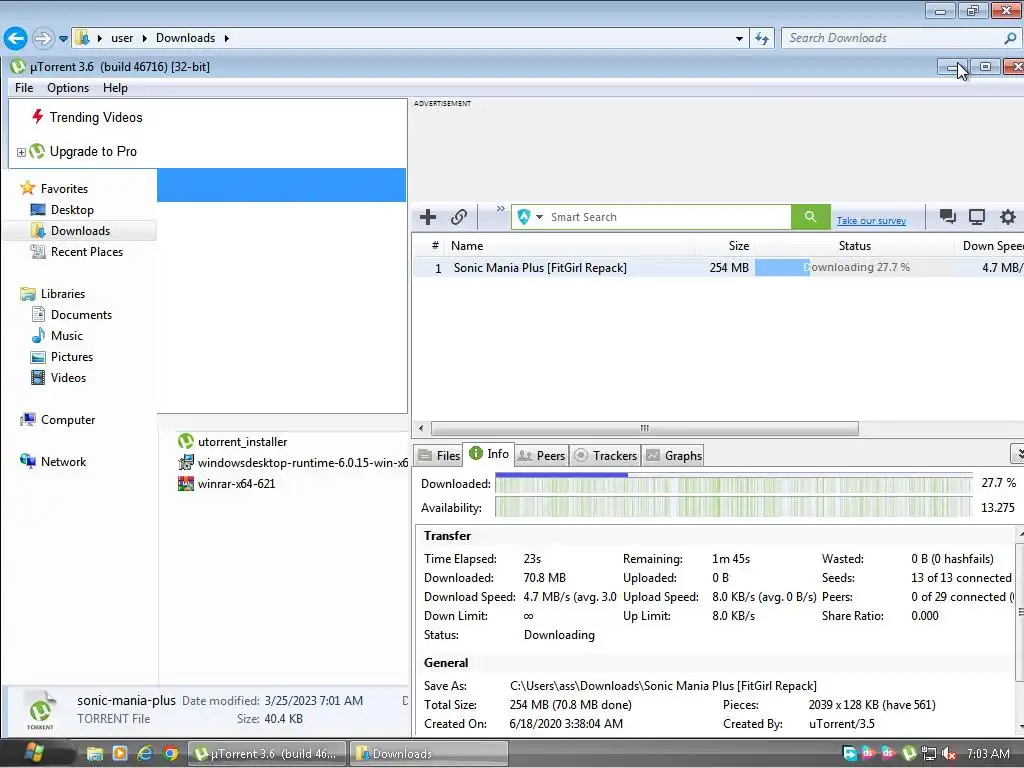
Task: Switch to the Trackers tab
Action: (x=605, y=456)
